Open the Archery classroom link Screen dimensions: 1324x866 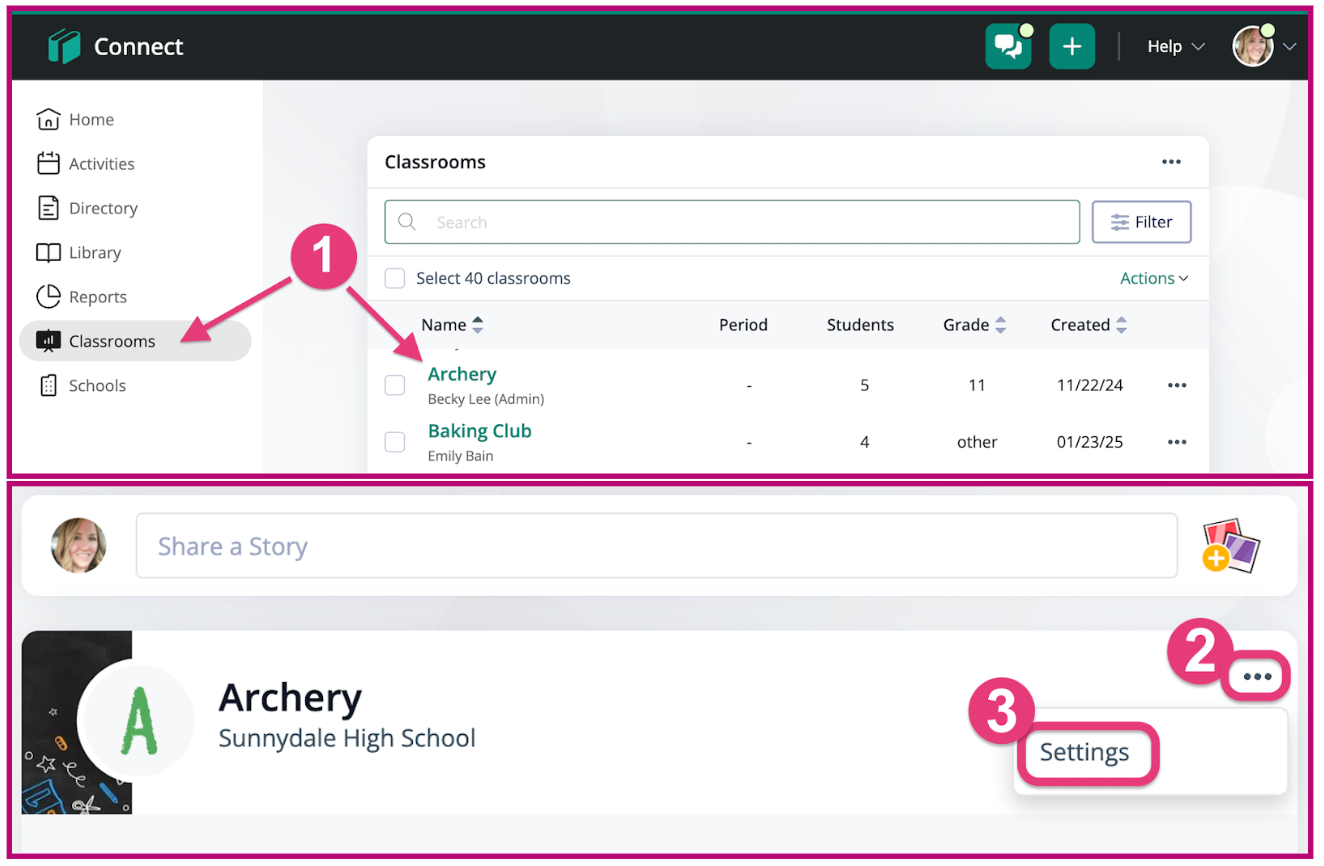pyautogui.click(x=462, y=374)
